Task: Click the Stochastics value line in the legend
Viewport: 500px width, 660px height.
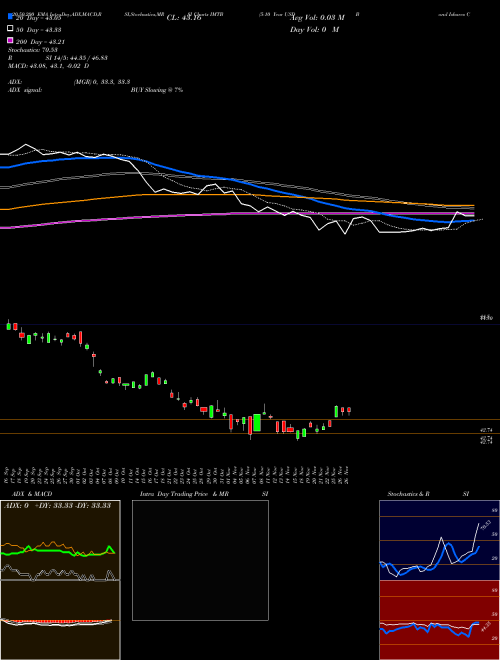Action: [33, 50]
